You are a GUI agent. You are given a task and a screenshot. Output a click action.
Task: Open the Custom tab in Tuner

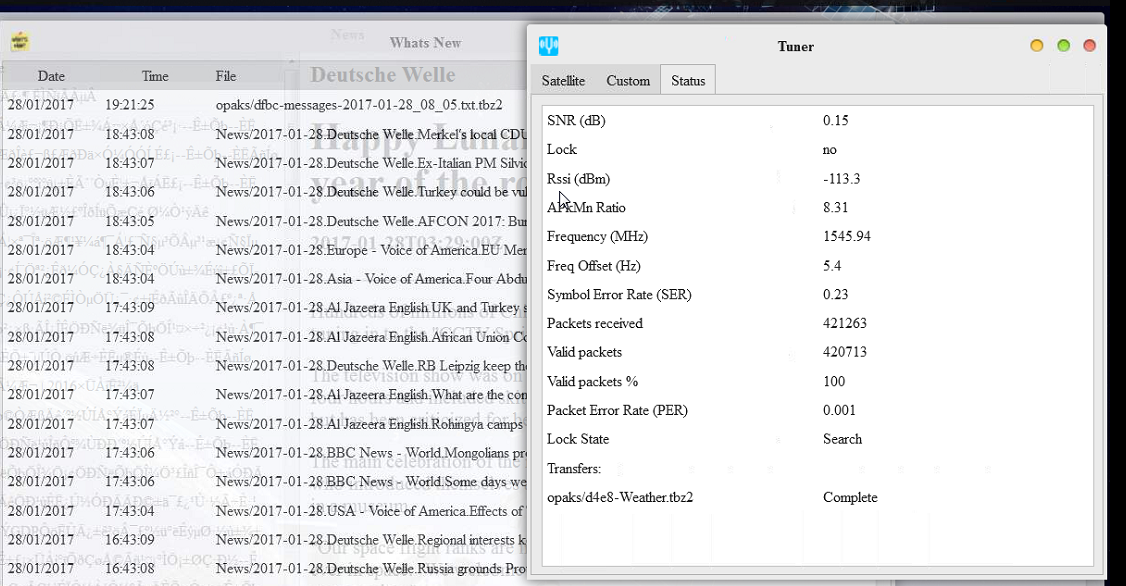pos(628,80)
